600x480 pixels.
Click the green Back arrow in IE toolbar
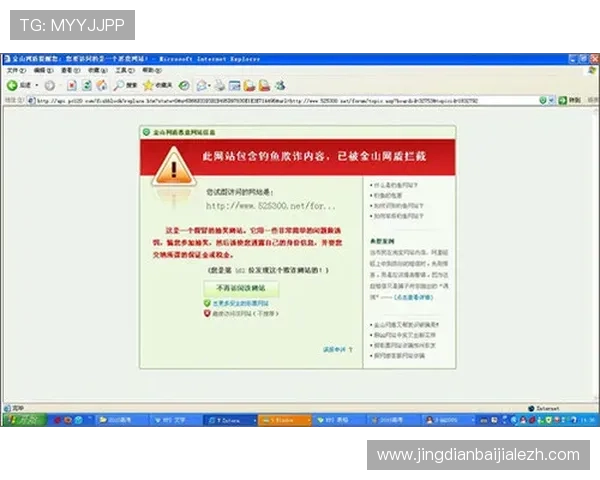pos(12,85)
